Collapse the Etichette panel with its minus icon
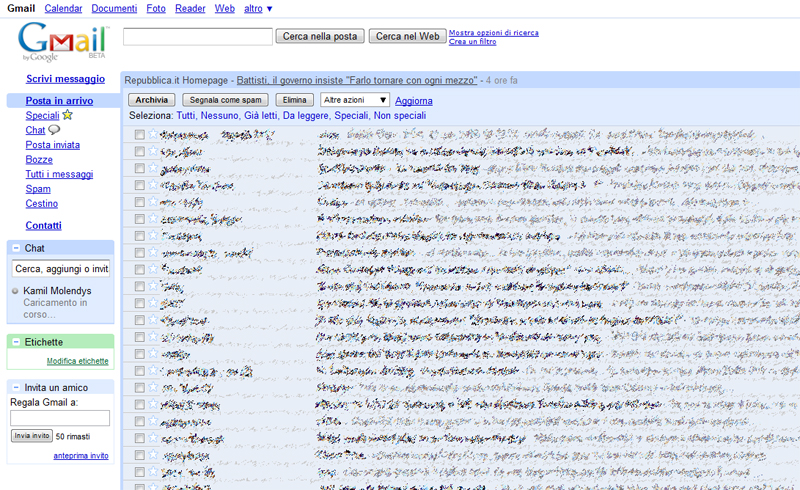This screenshot has height=490, width=800. pyautogui.click(x=16, y=342)
